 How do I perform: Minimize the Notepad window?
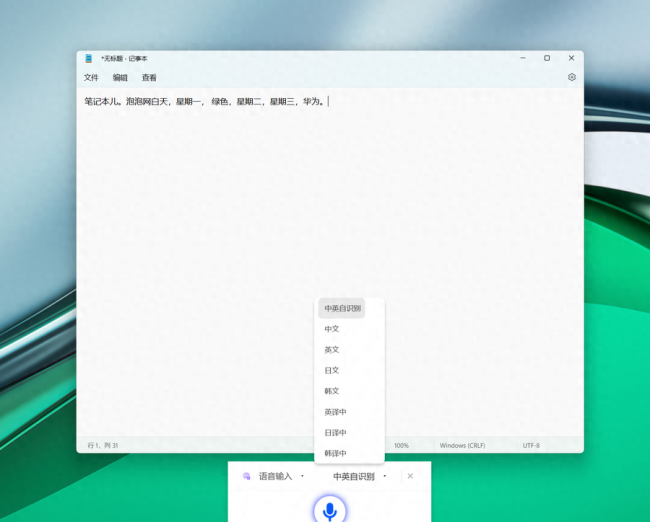tap(523, 58)
